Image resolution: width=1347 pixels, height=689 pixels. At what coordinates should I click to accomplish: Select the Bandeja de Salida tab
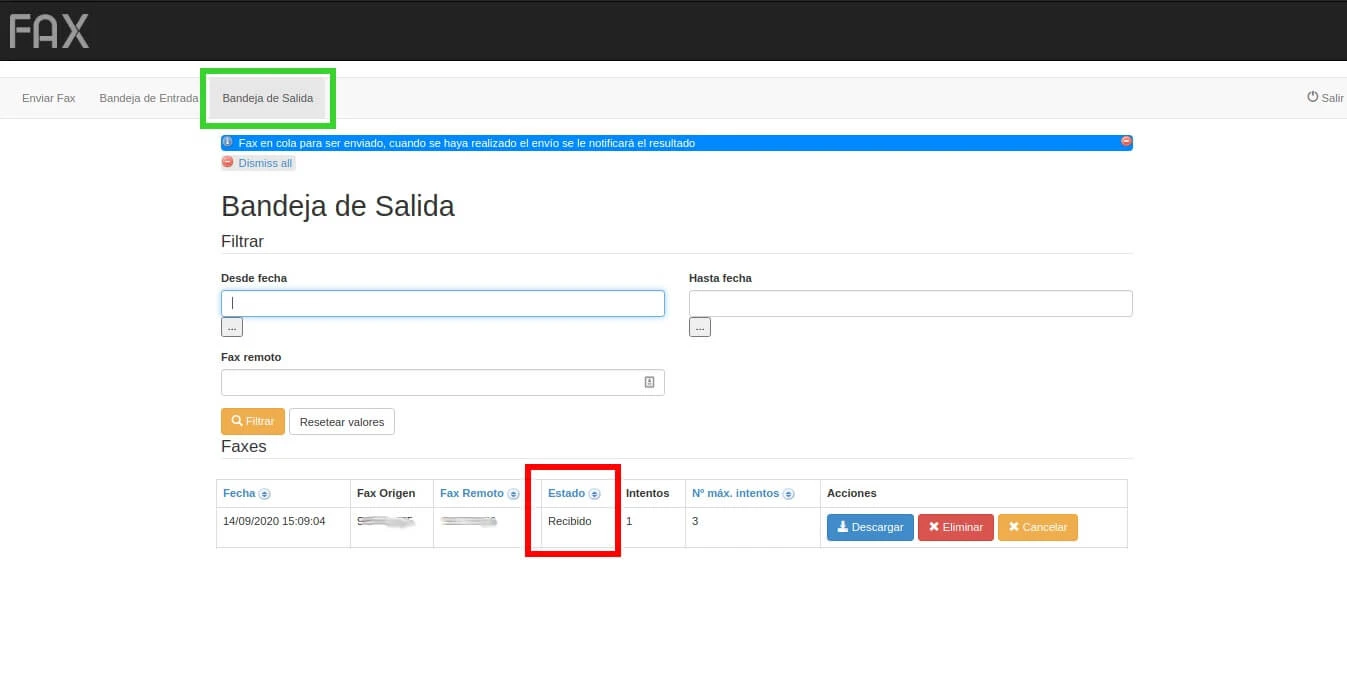click(267, 98)
